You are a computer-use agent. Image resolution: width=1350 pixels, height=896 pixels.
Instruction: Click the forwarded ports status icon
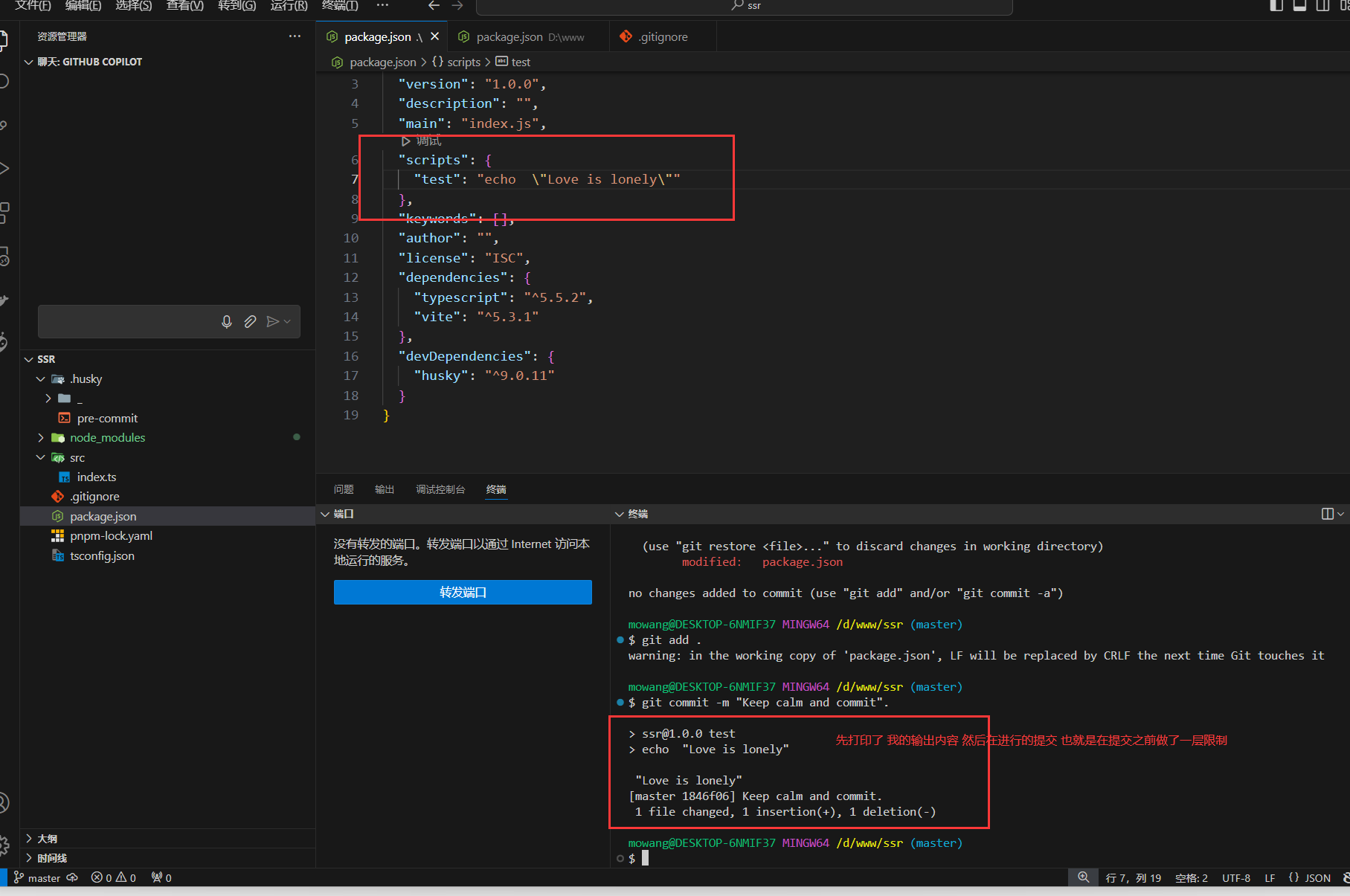click(x=161, y=878)
